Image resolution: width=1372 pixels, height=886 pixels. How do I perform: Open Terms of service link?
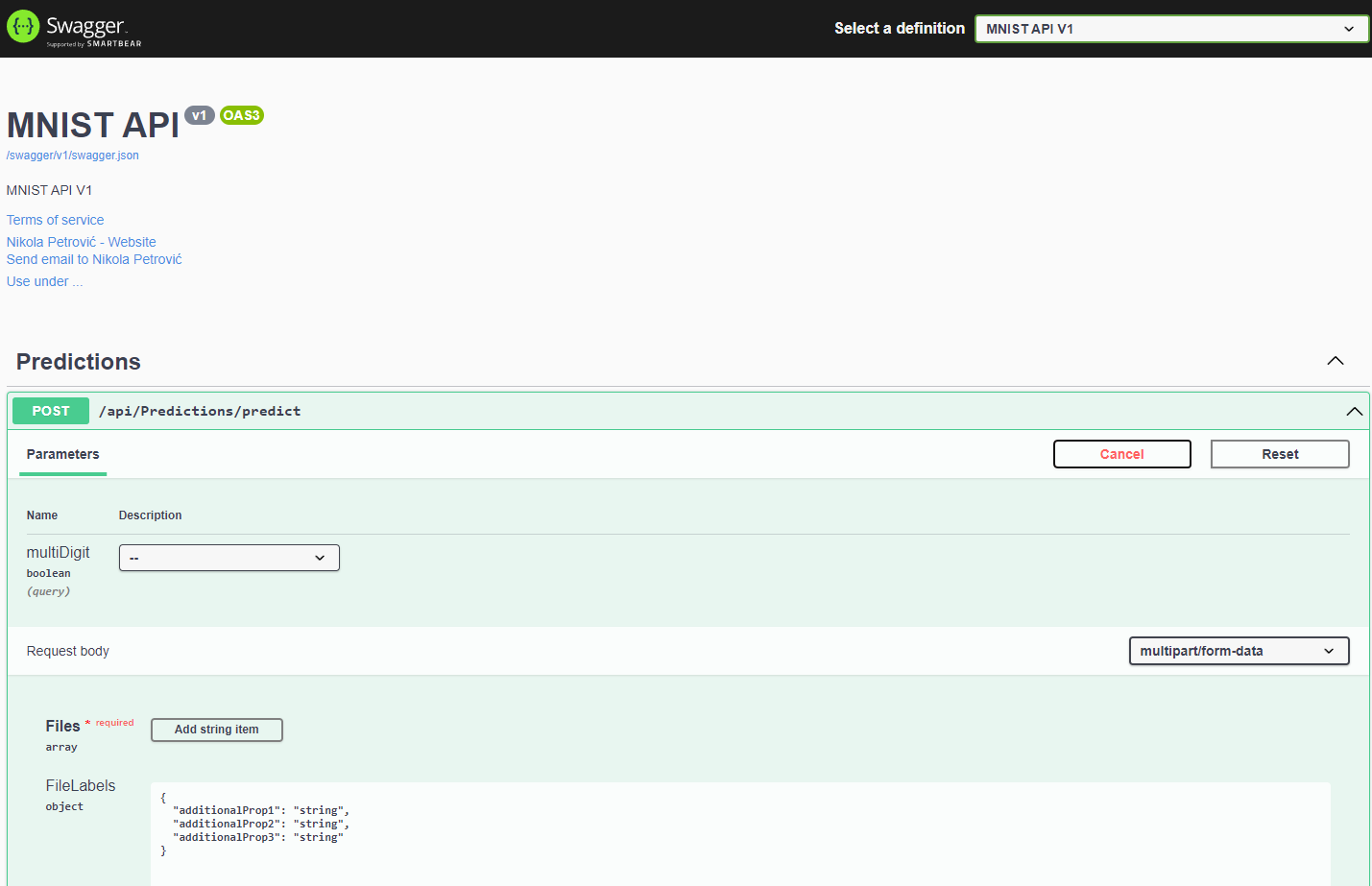[x=56, y=220]
